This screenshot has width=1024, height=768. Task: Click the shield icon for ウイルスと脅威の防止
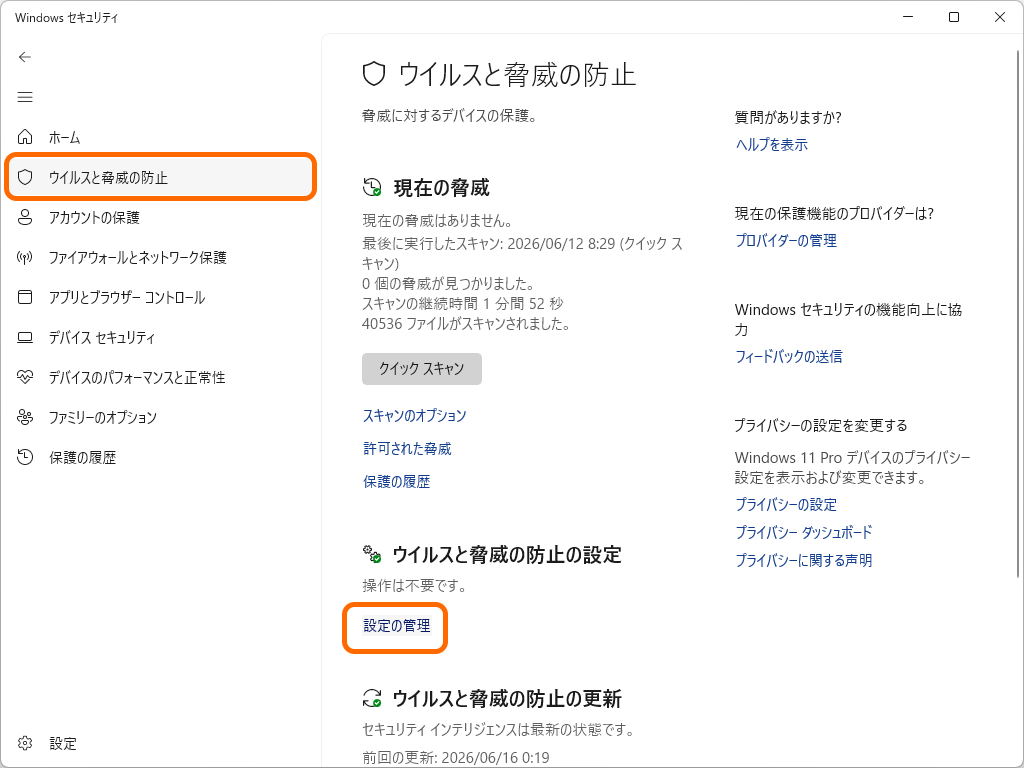pos(25,177)
